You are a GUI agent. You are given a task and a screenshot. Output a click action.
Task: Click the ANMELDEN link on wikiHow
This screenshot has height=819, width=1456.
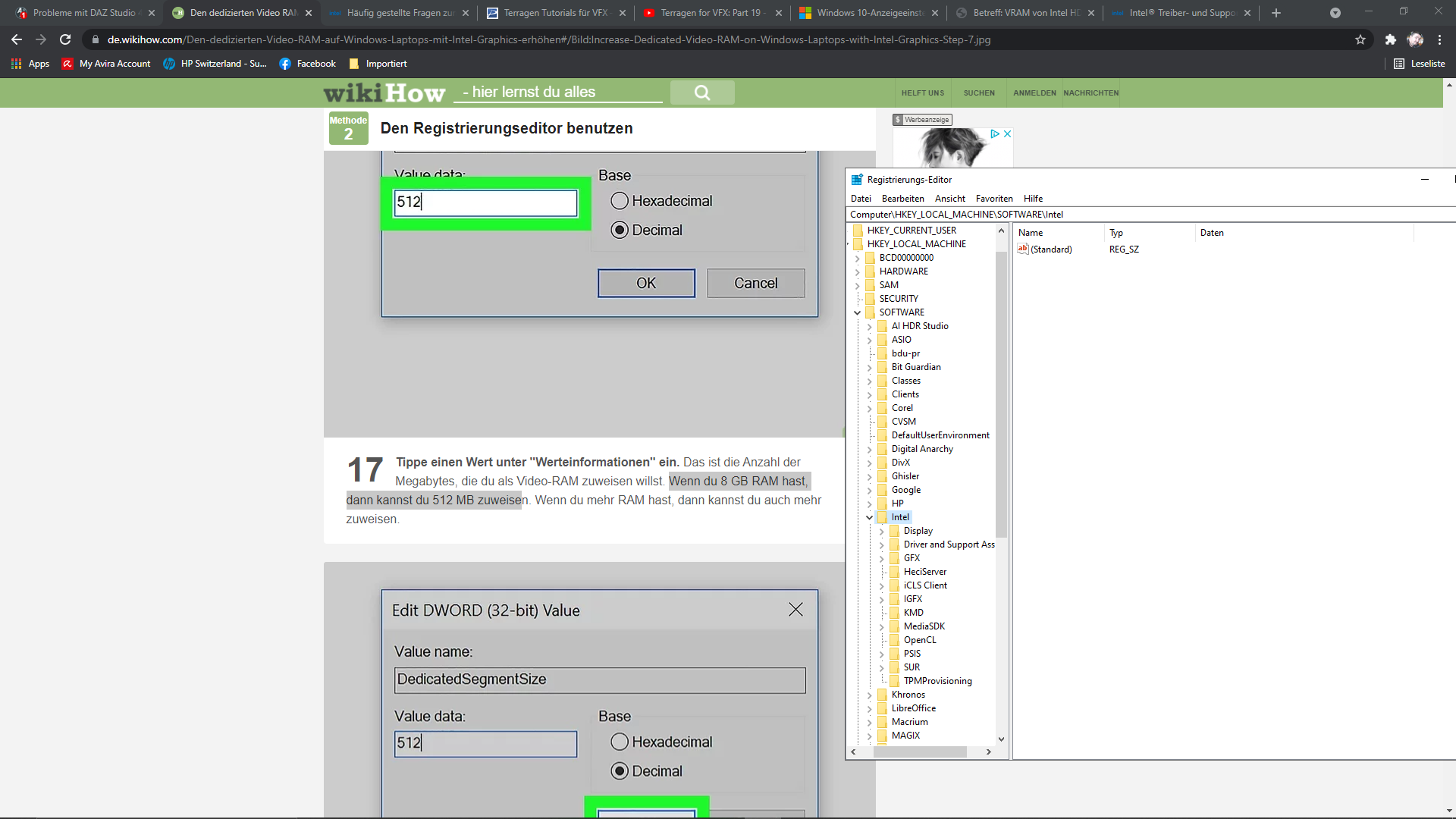click(x=1034, y=93)
